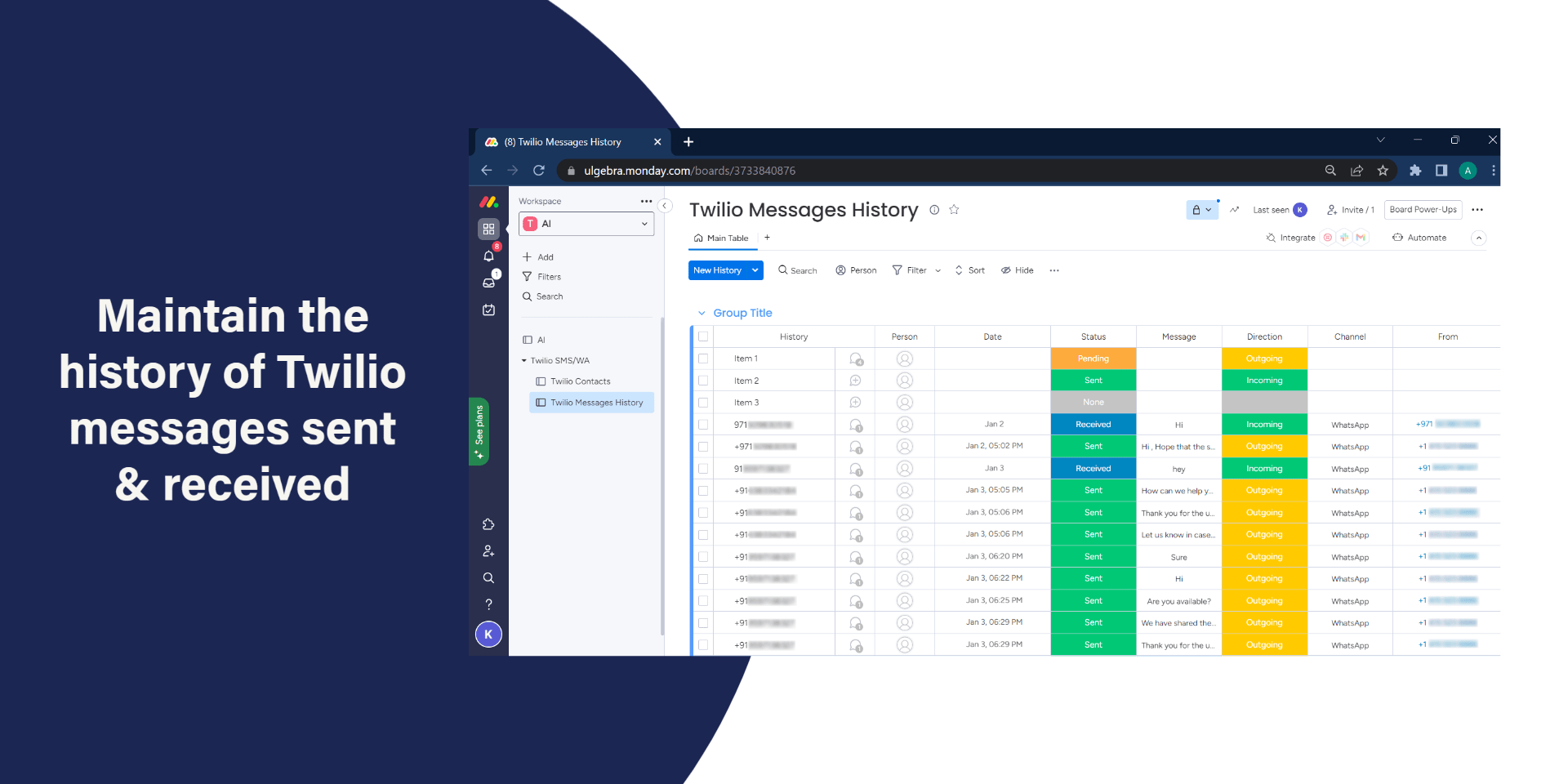Click the New History button
This screenshot has height=784, width=1568.
[x=718, y=270]
